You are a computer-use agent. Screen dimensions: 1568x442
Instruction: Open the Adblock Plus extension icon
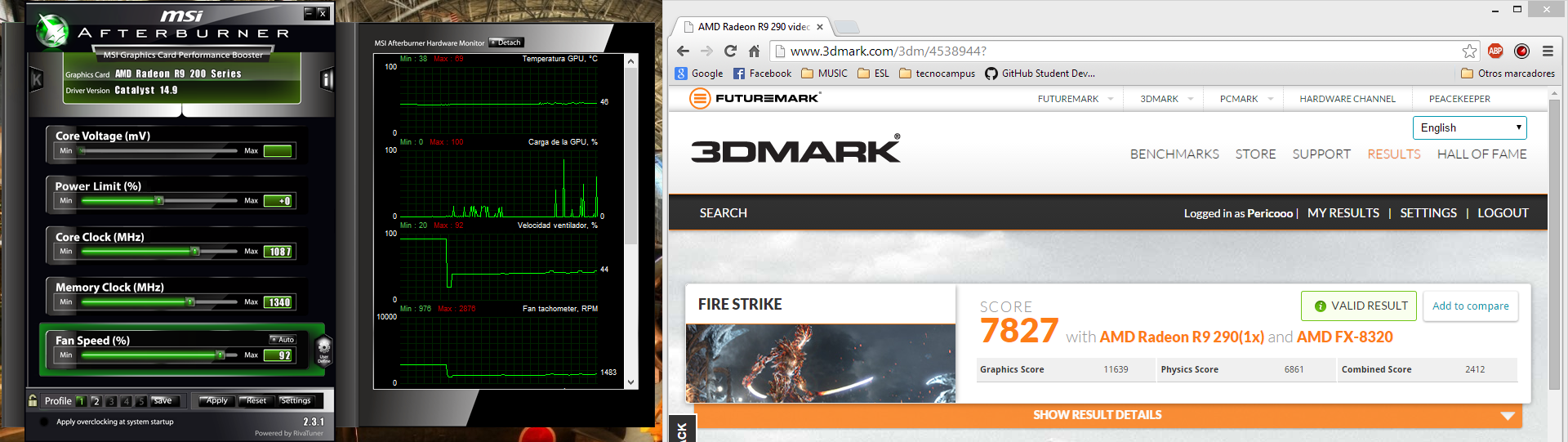(x=1495, y=51)
